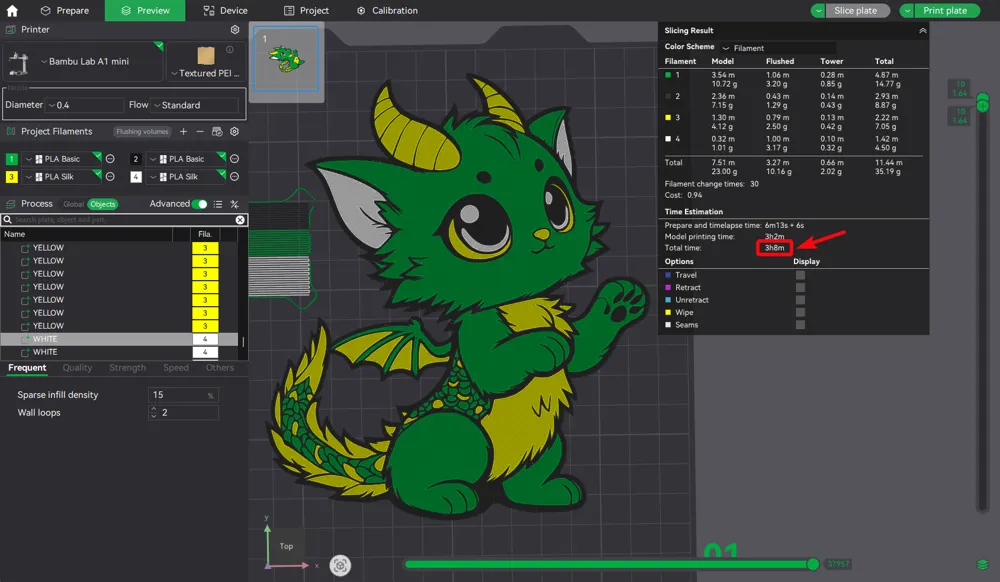Go to the home screen icon
This screenshot has height=582, width=1000.
point(11,10)
